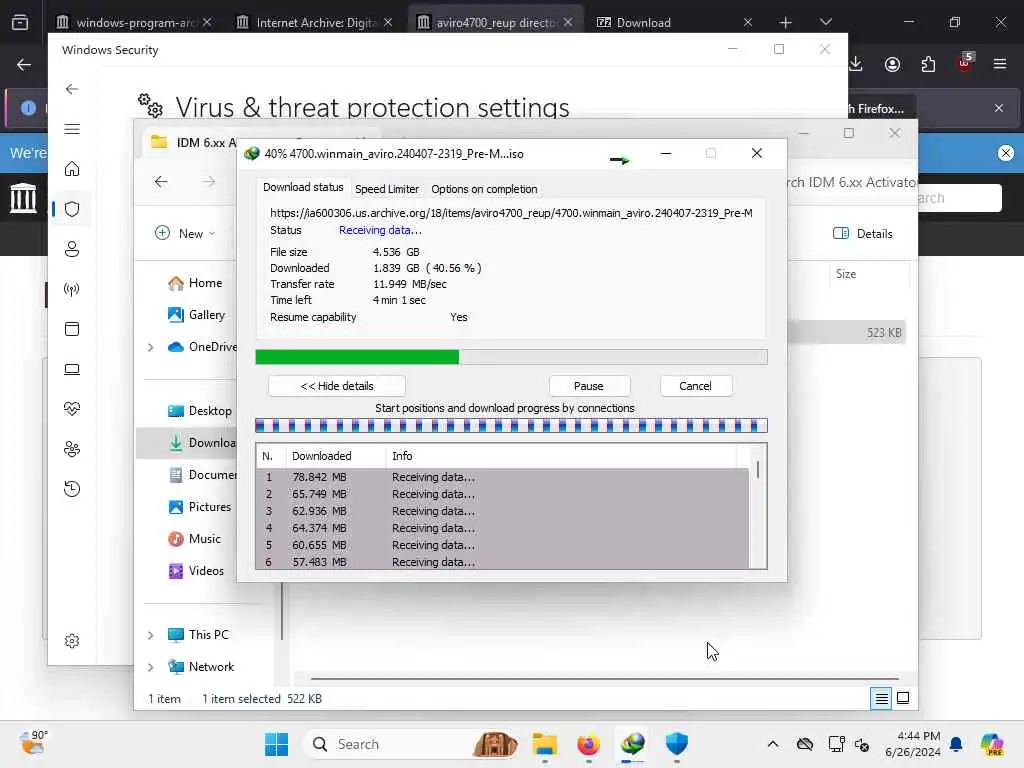Toggle Details pane in File Explorer
Screen dimensions: 1024x768
[x=863, y=234]
